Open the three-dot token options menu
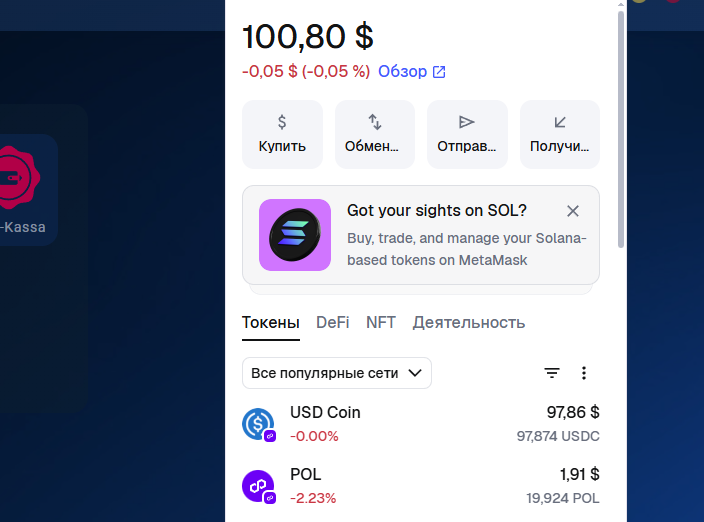This screenshot has height=522, width=704. point(584,373)
